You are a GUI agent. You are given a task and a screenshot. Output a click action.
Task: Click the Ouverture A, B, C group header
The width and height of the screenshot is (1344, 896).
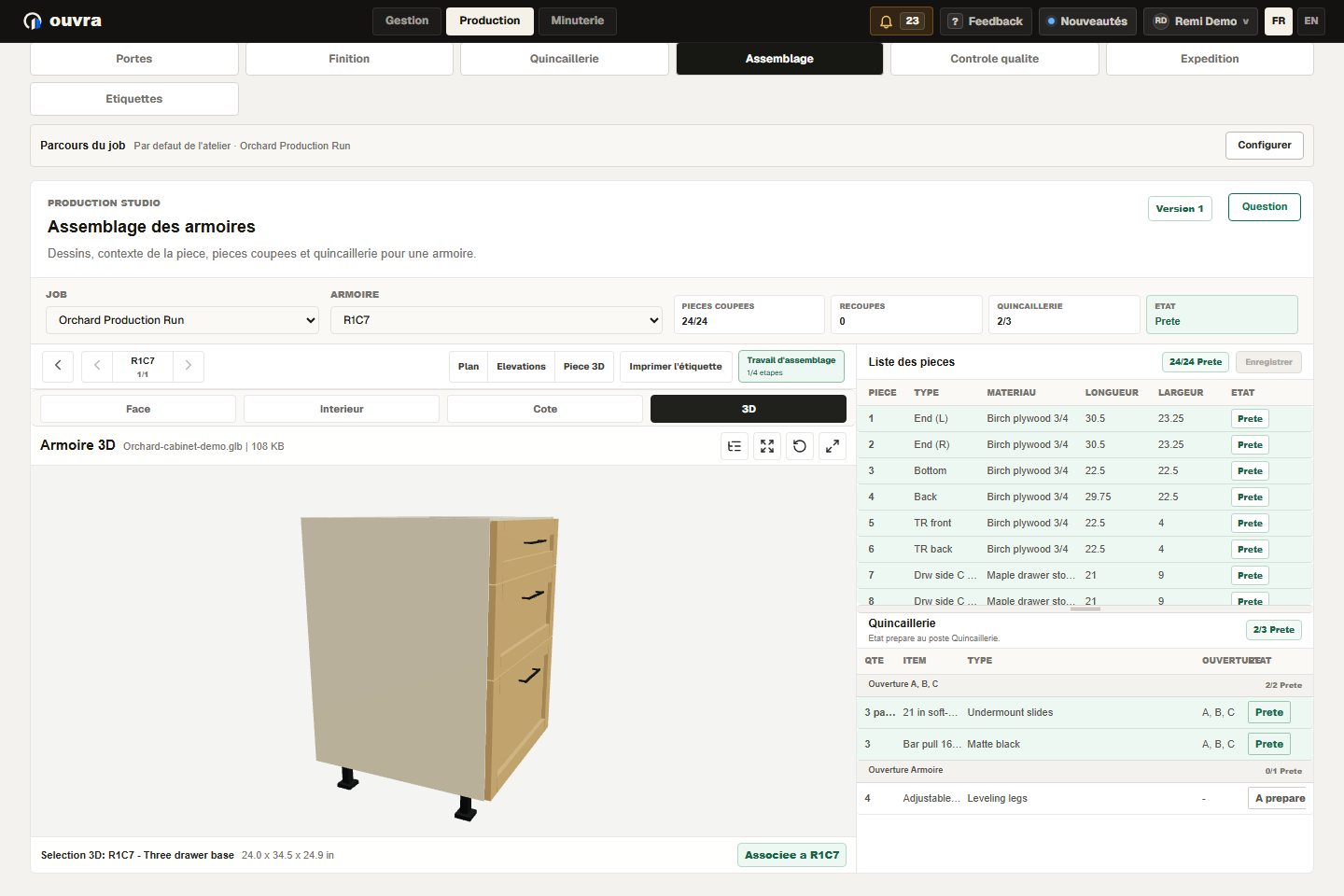pyautogui.click(x=1085, y=685)
